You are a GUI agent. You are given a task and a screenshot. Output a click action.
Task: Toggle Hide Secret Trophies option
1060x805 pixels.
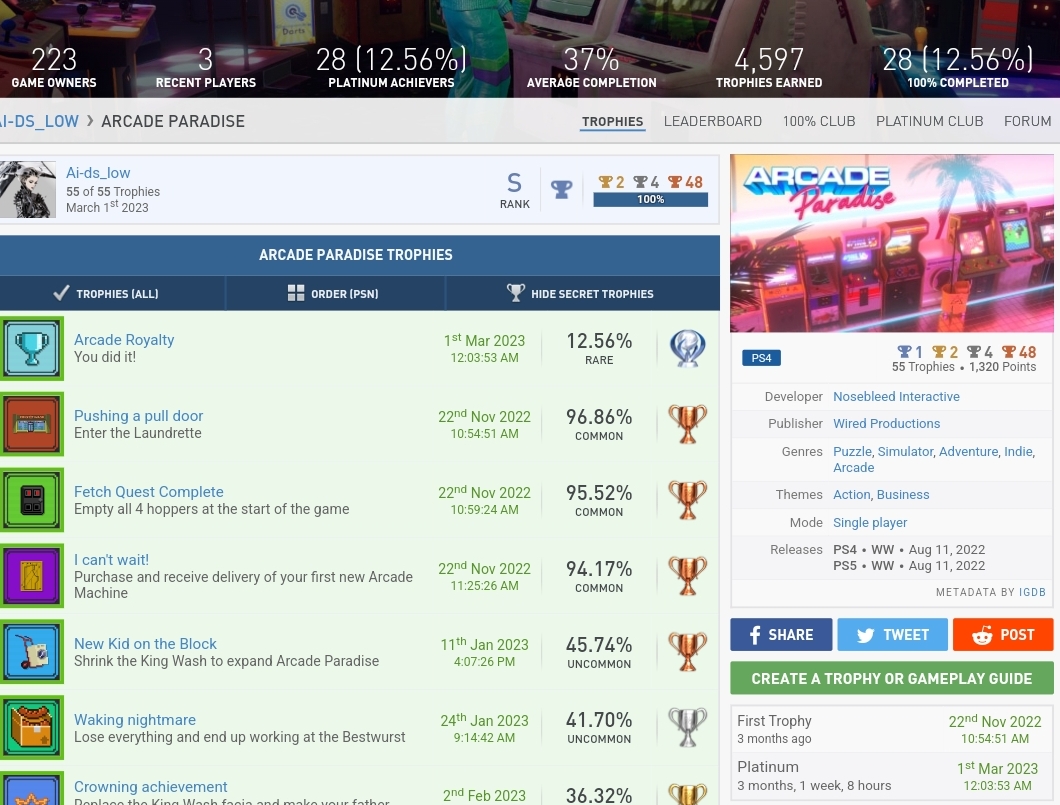click(x=580, y=293)
